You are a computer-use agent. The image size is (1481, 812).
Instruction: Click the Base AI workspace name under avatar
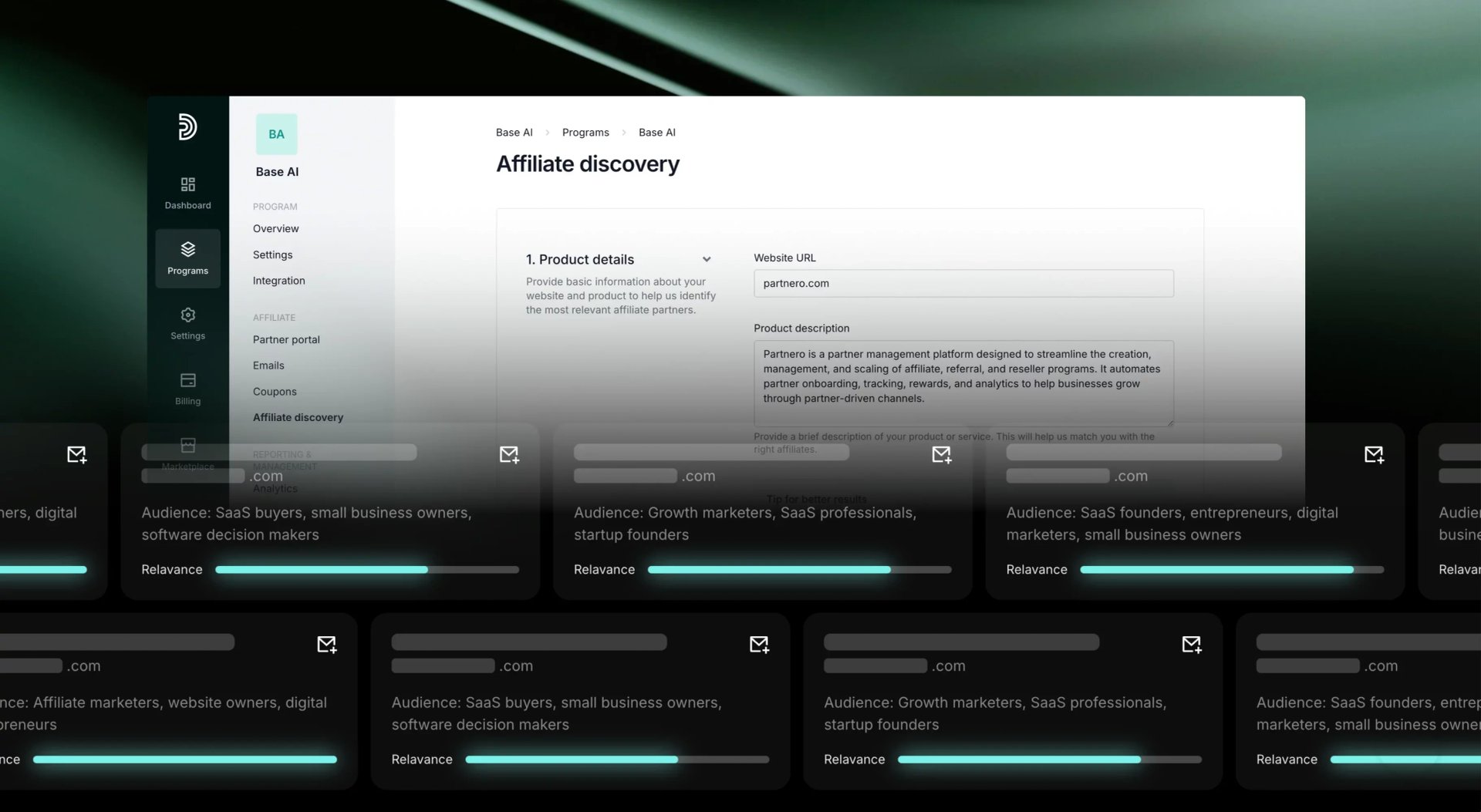tap(277, 172)
